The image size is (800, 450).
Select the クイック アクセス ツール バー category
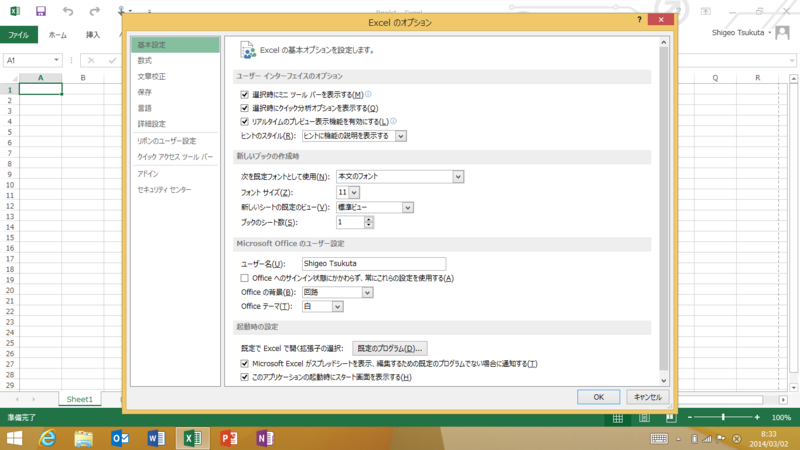(x=175, y=157)
